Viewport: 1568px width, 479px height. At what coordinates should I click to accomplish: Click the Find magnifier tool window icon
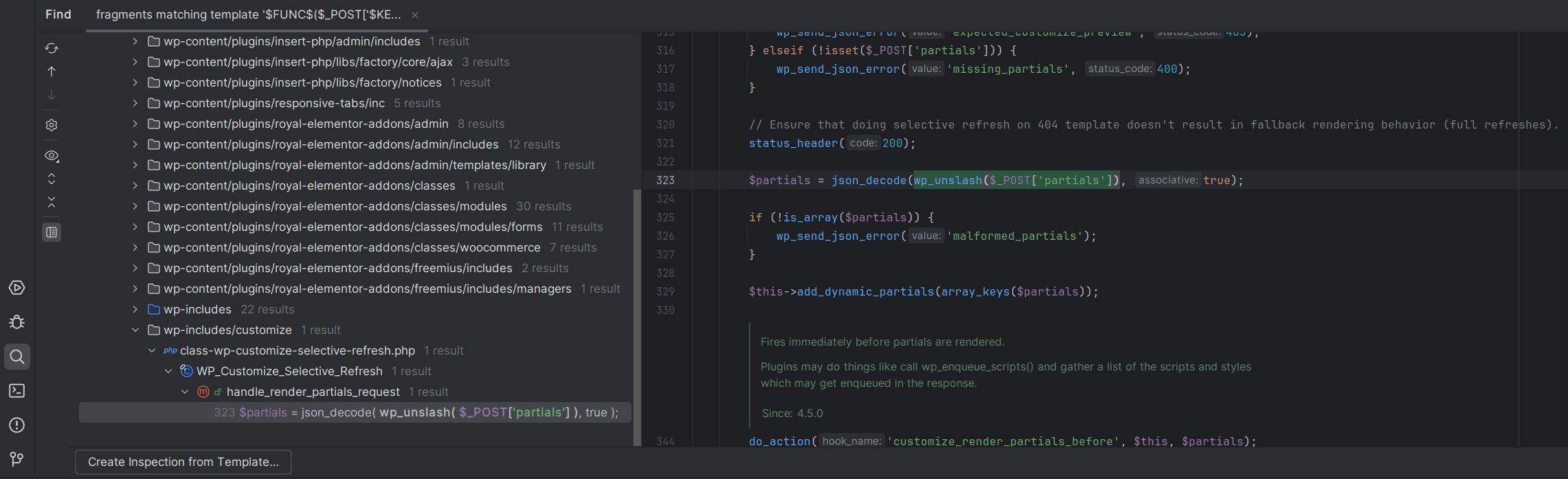point(17,357)
